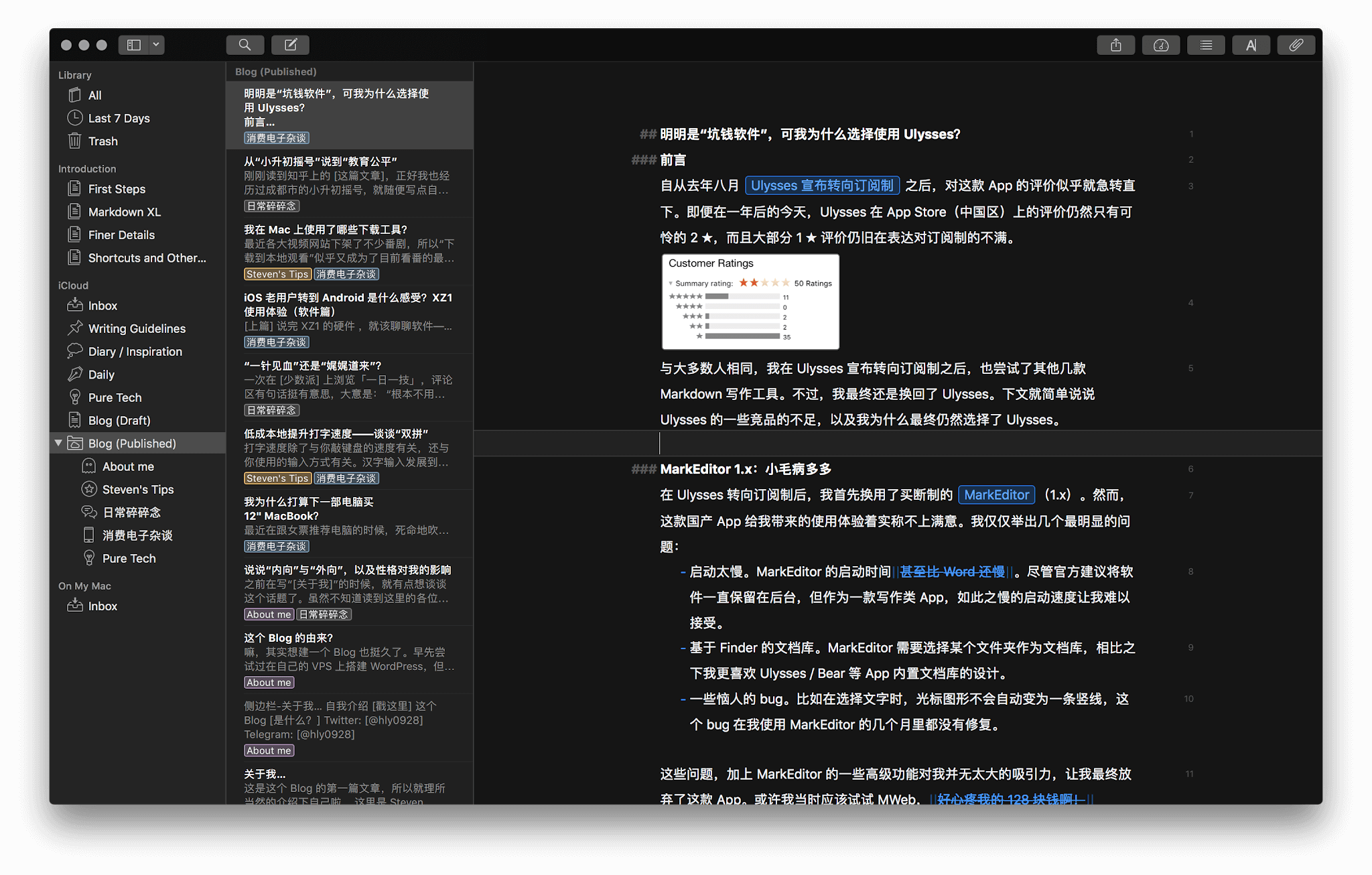The width and height of the screenshot is (1372, 875).
Task: Open the MarkEditor link in editor
Action: point(996,495)
